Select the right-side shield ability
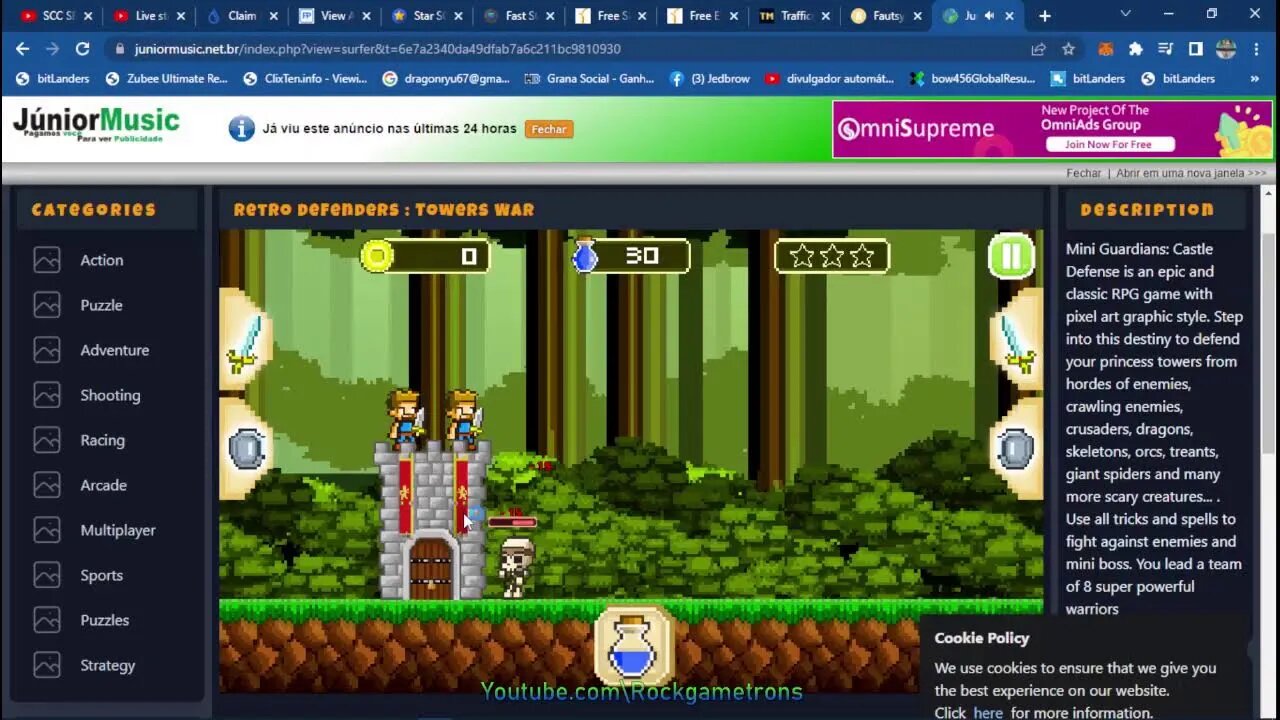 tap(1015, 450)
